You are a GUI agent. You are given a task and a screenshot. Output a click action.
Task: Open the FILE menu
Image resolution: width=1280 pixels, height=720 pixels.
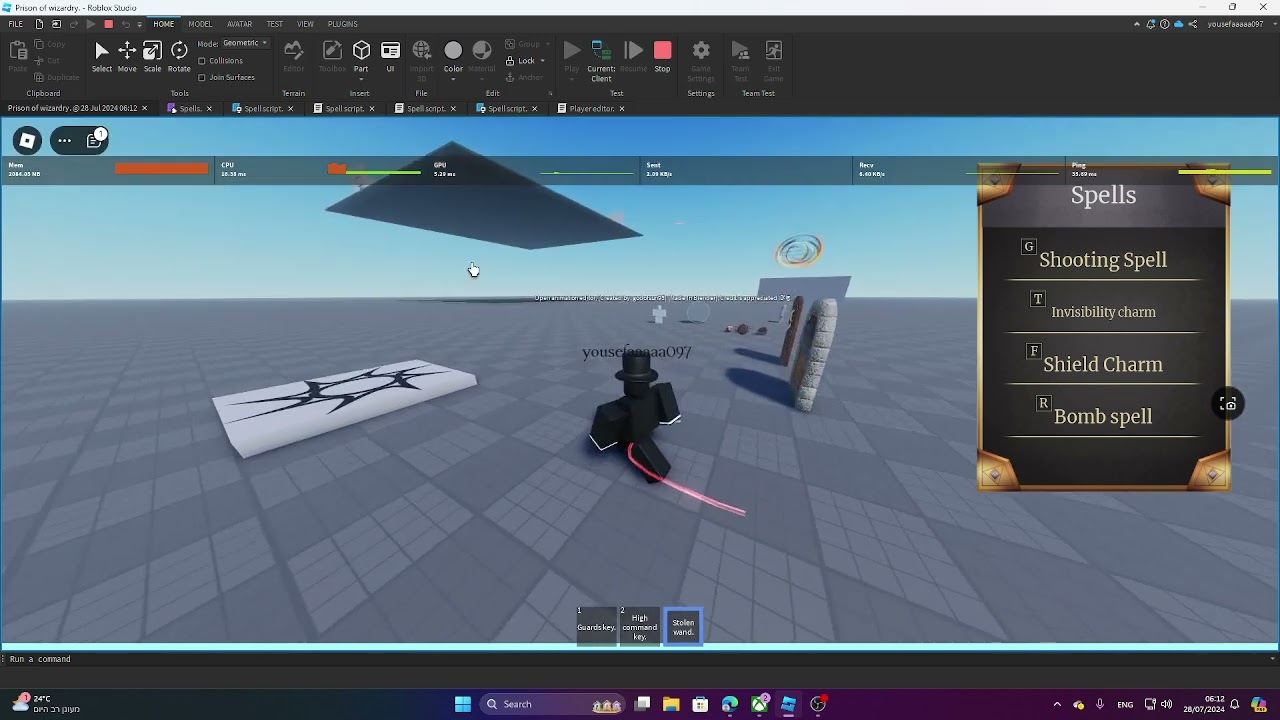(16, 24)
